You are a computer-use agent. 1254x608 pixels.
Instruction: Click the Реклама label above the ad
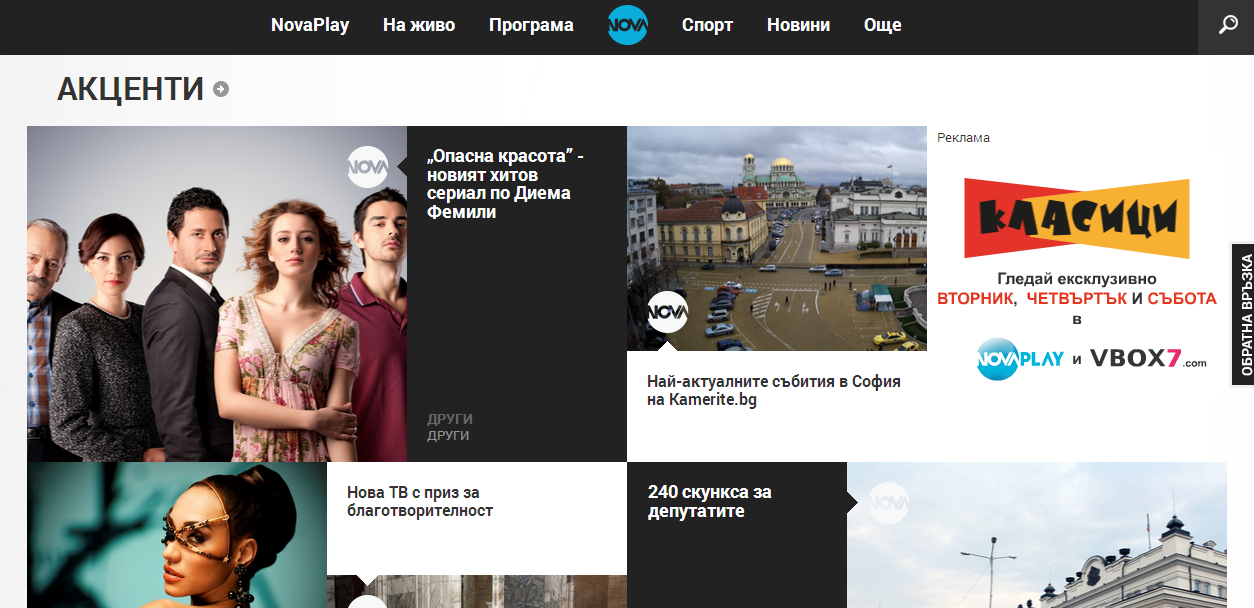(963, 138)
